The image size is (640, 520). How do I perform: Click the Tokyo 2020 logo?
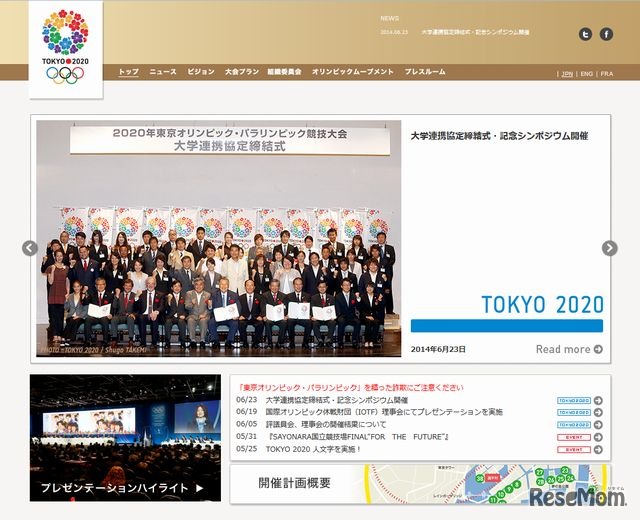pos(65,49)
